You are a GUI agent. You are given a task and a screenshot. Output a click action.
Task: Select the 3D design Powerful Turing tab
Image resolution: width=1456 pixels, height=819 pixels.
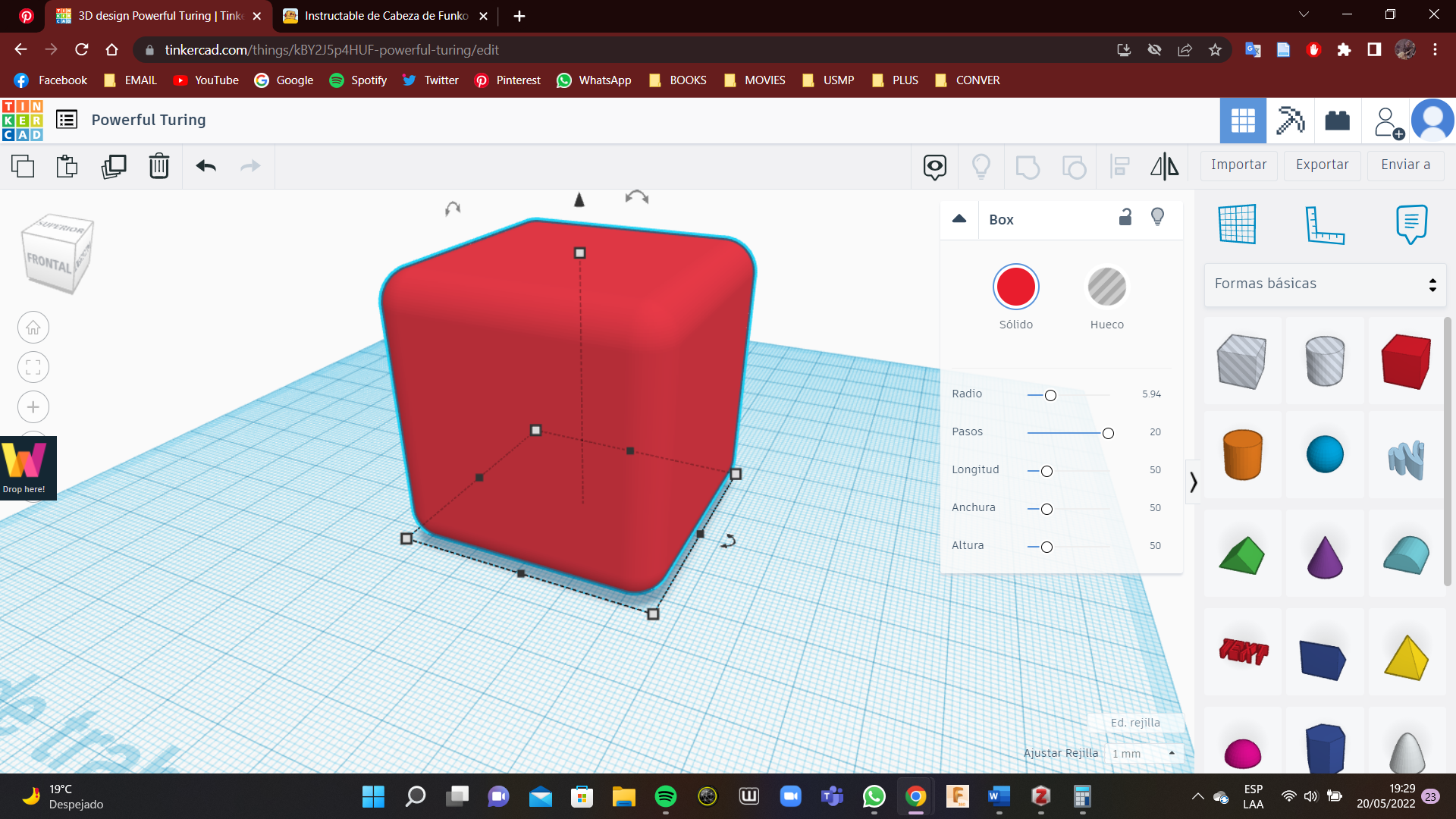[x=159, y=16]
